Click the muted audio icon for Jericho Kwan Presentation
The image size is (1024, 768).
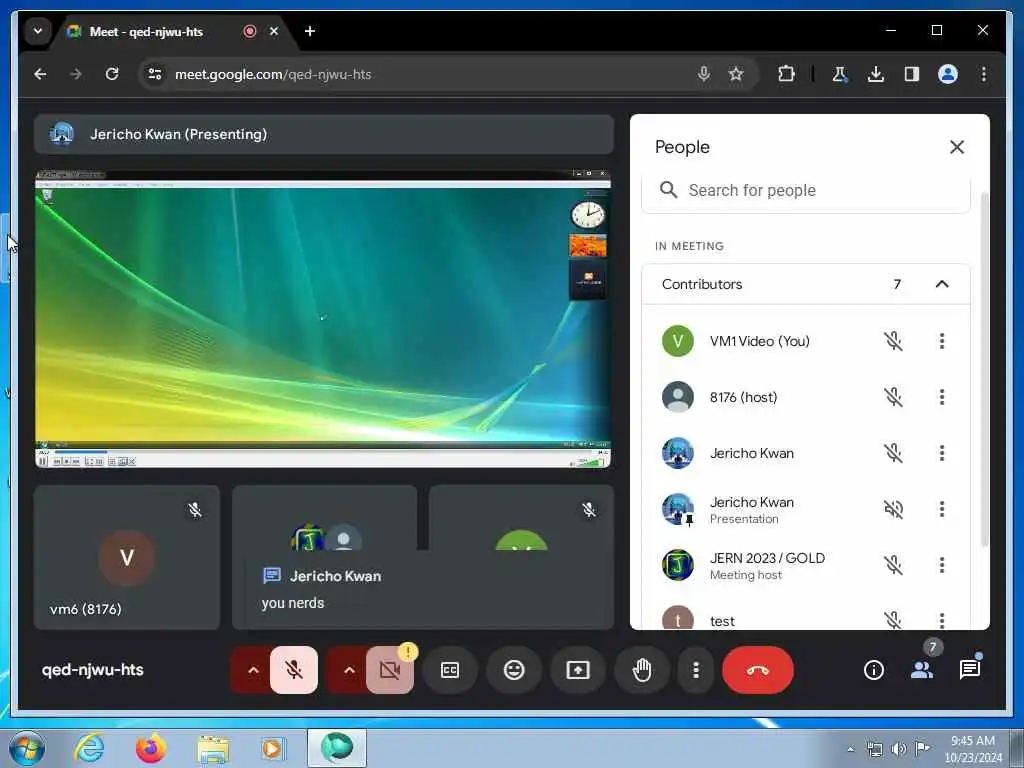(x=893, y=509)
